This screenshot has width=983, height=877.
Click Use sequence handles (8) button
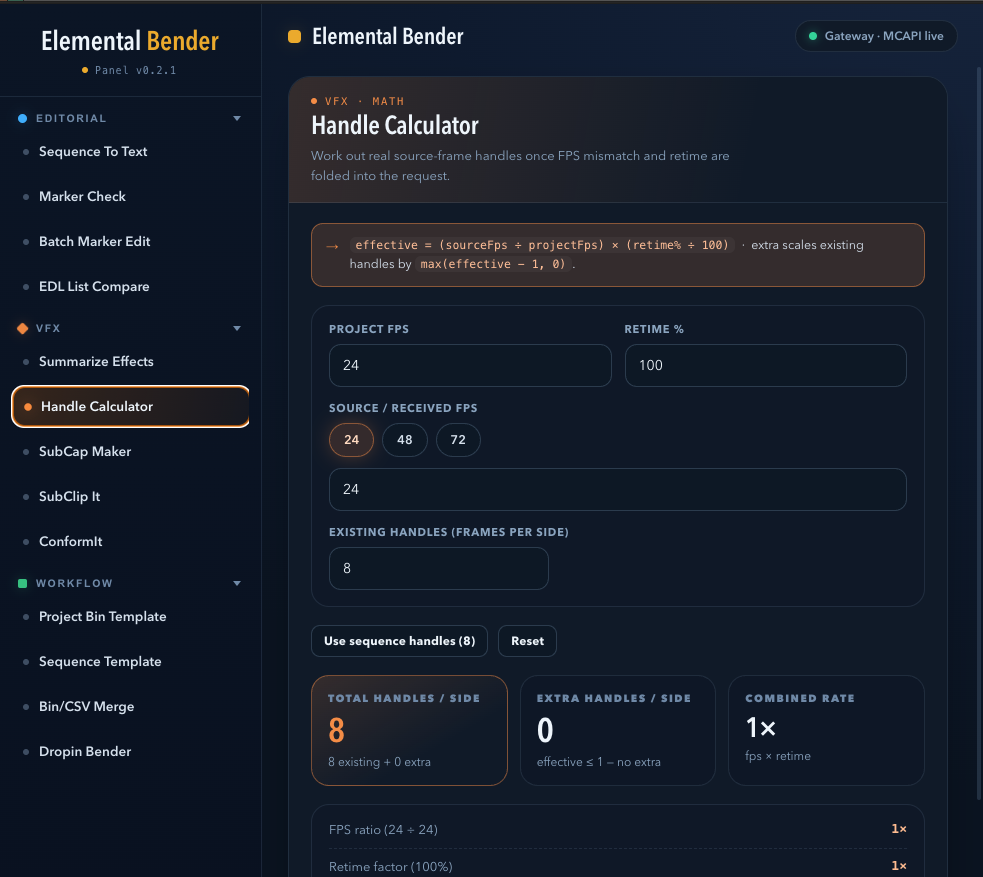[399, 641]
